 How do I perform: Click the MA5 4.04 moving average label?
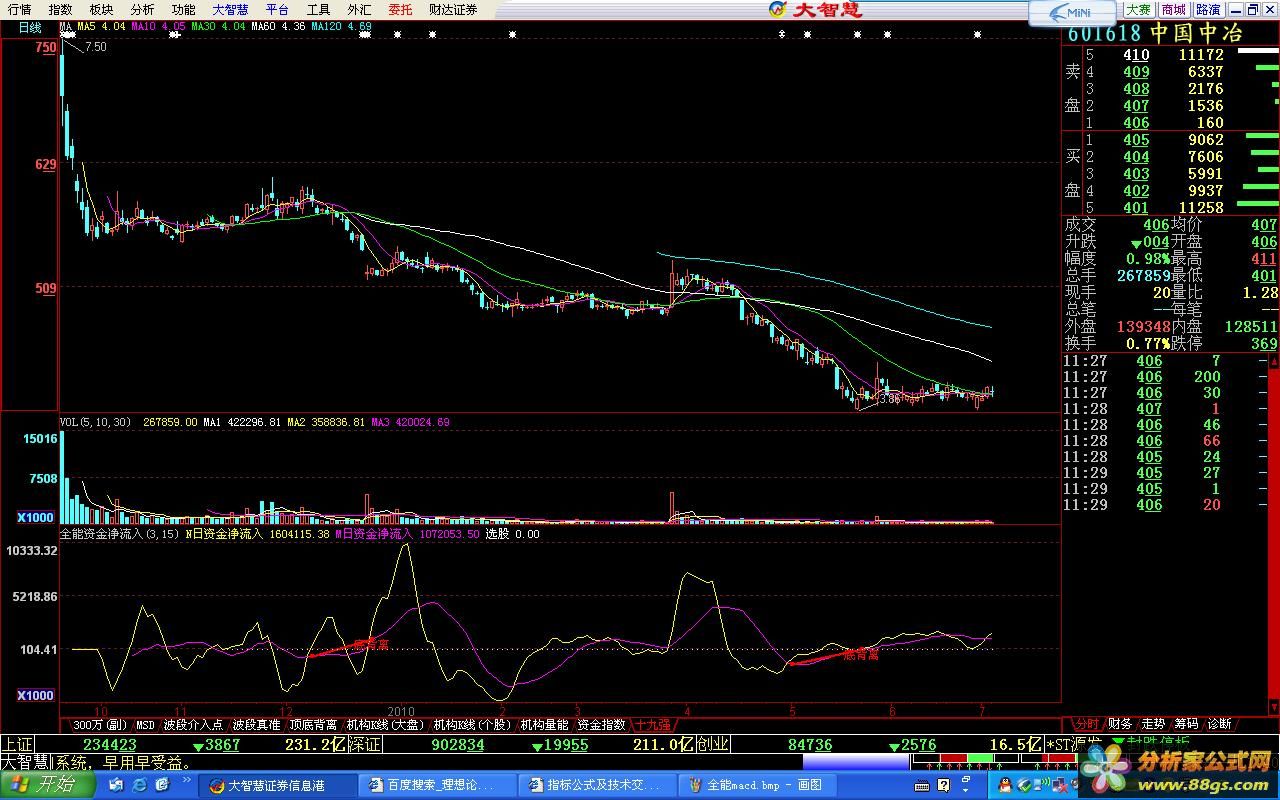coord(102,28)
